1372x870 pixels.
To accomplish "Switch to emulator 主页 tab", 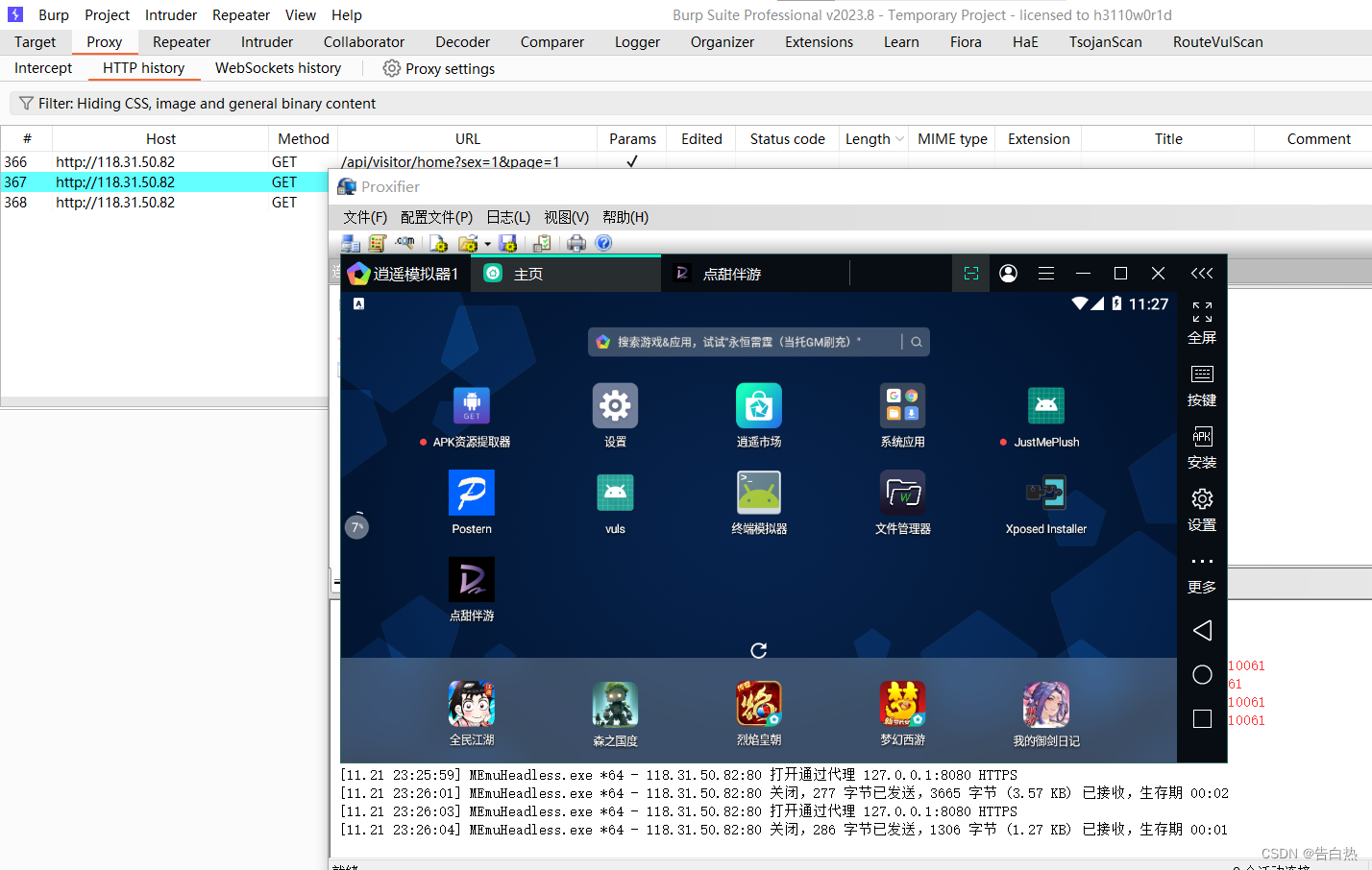I will coord(566,274).
